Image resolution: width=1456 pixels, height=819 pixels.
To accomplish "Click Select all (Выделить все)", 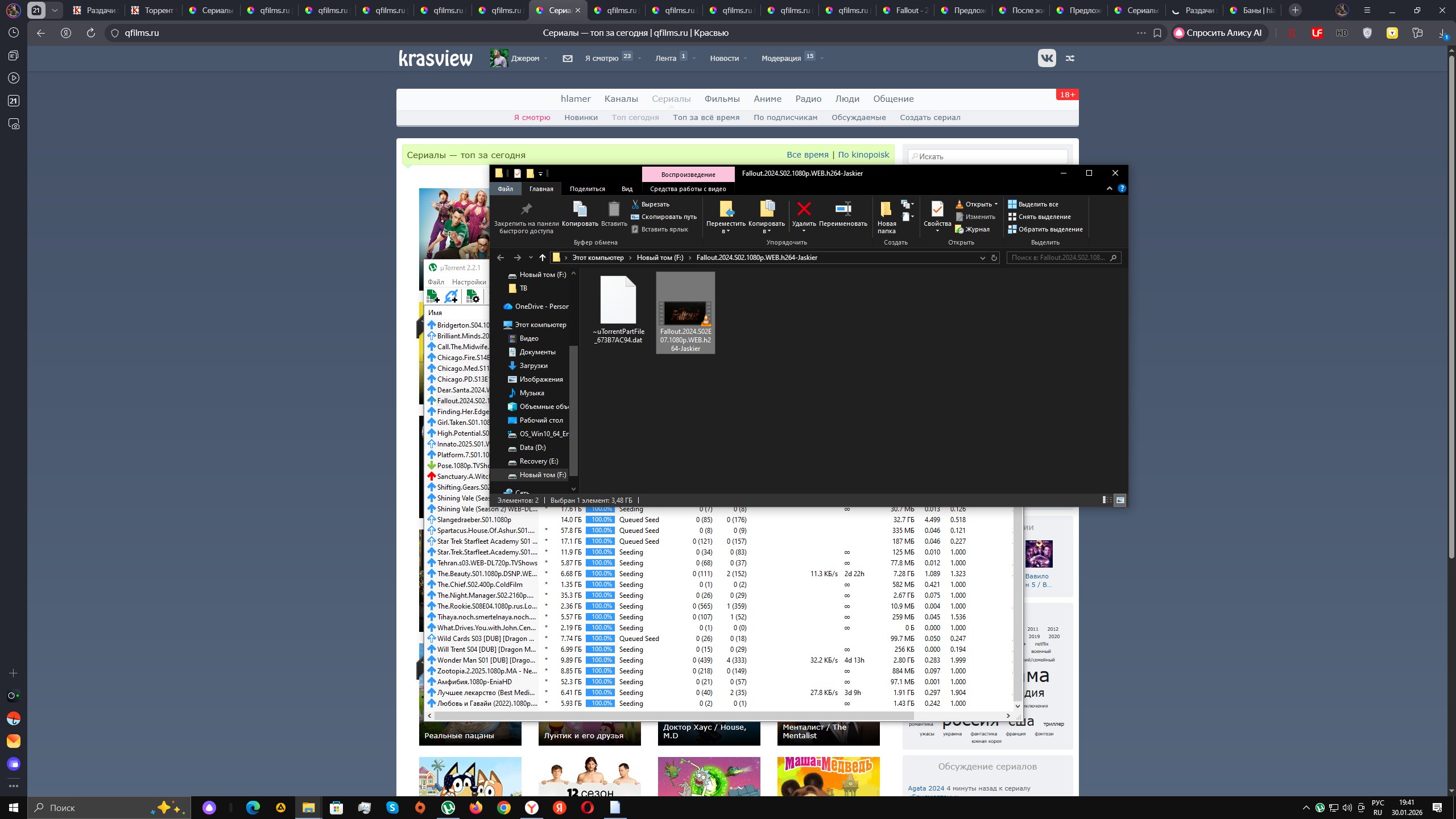I will (1033, 204).
